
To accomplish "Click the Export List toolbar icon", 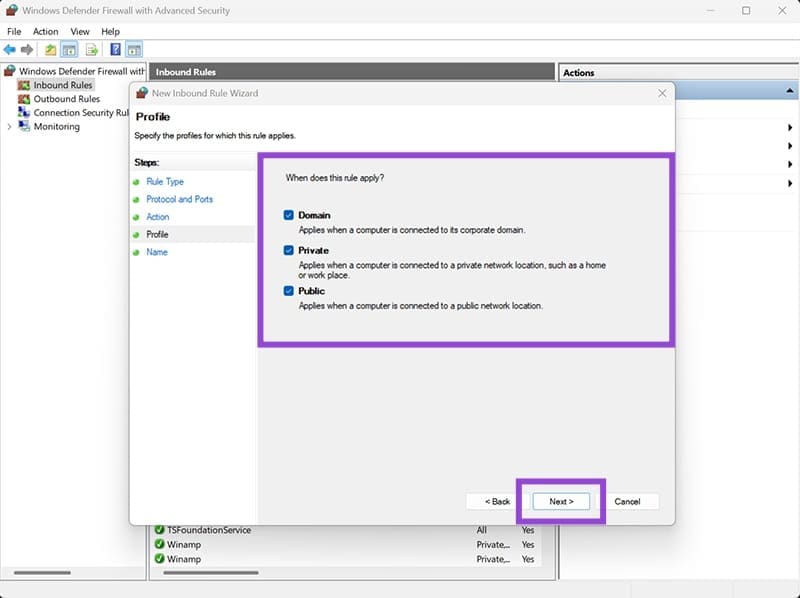I will (x=89, y=50).
